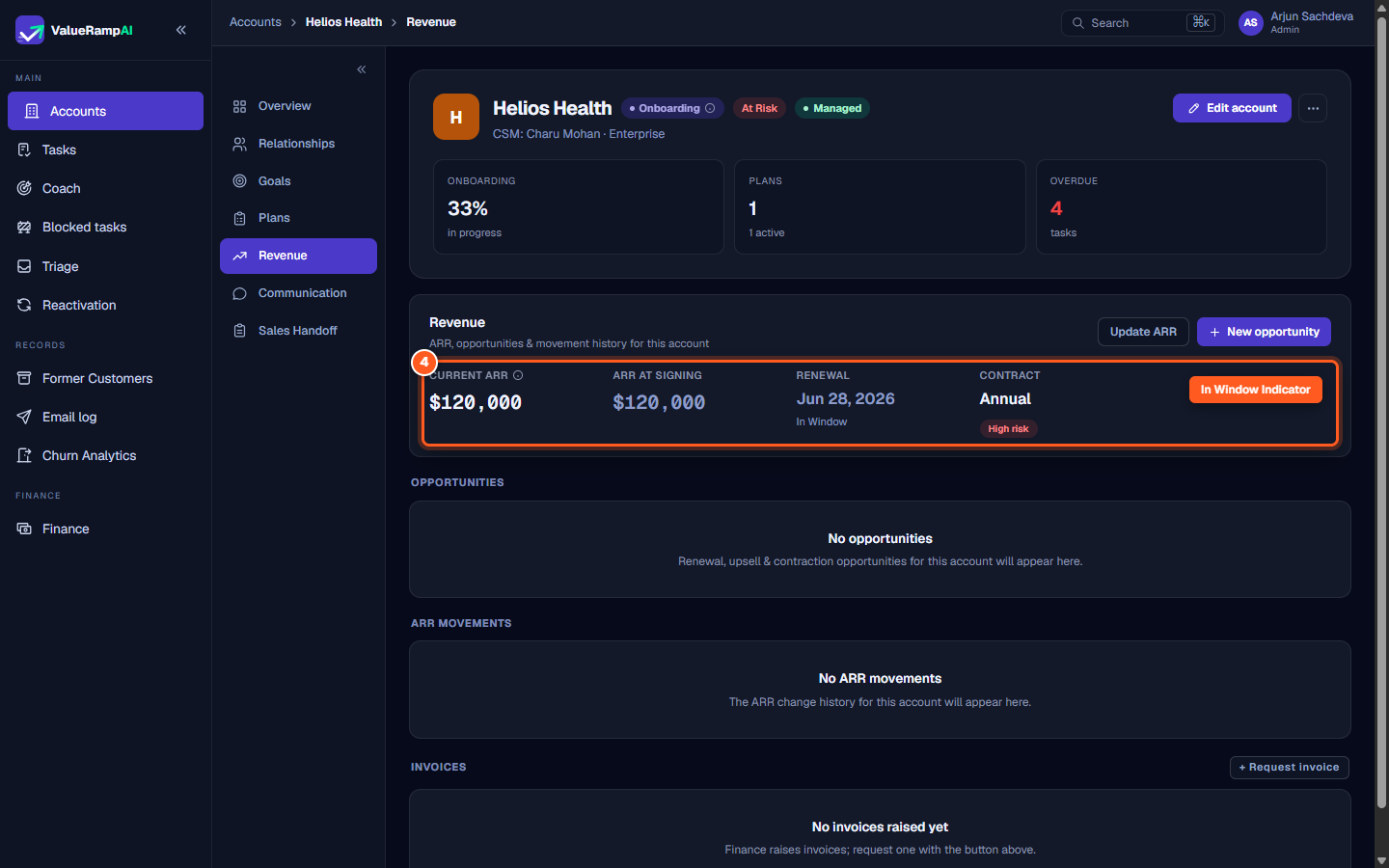Click the Plans 1 active card
Image resolution: width=1389 pixels, height=868 pixels.
point(880,206)
